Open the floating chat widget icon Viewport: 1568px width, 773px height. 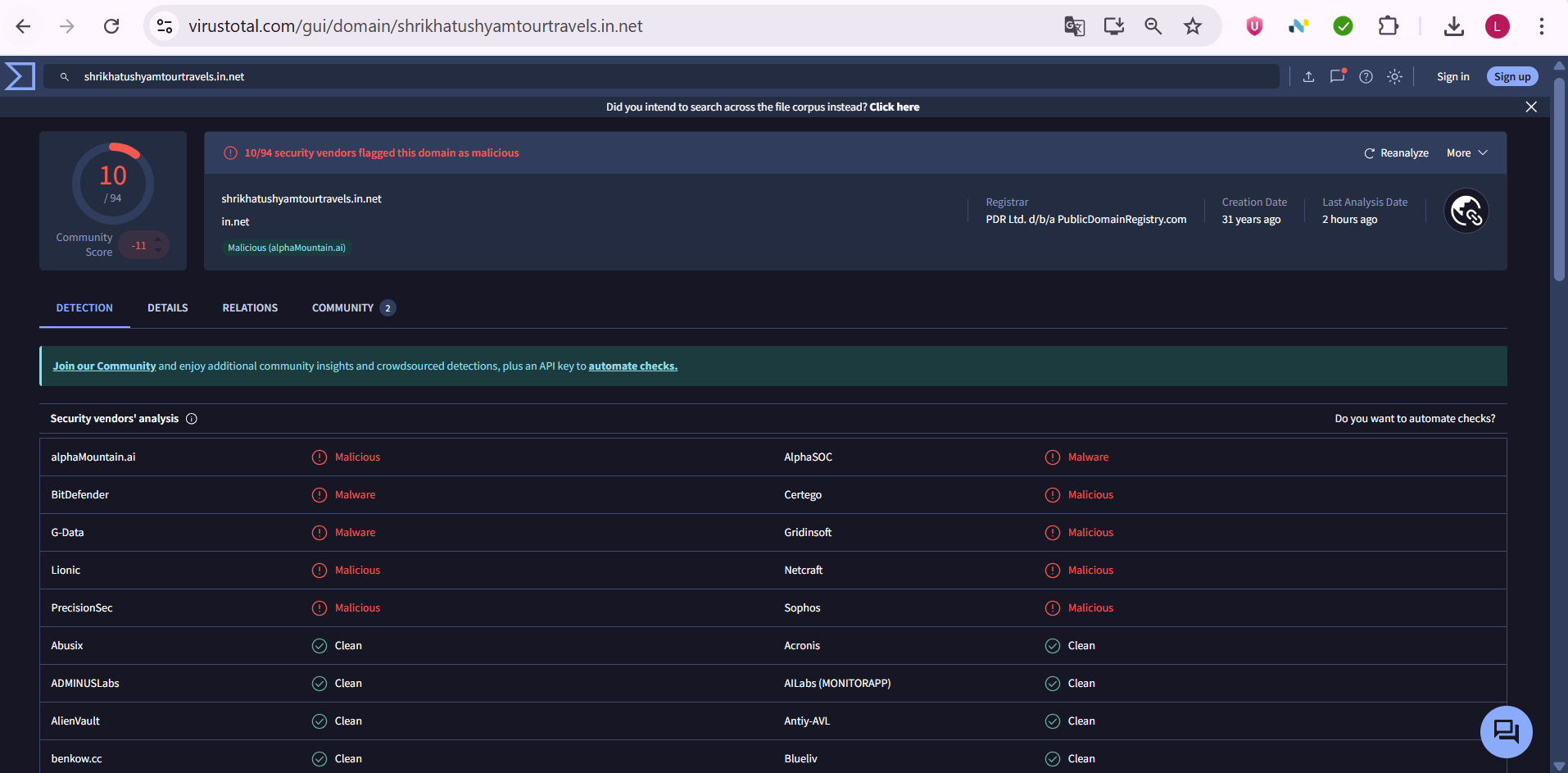tap(1506, 731)
